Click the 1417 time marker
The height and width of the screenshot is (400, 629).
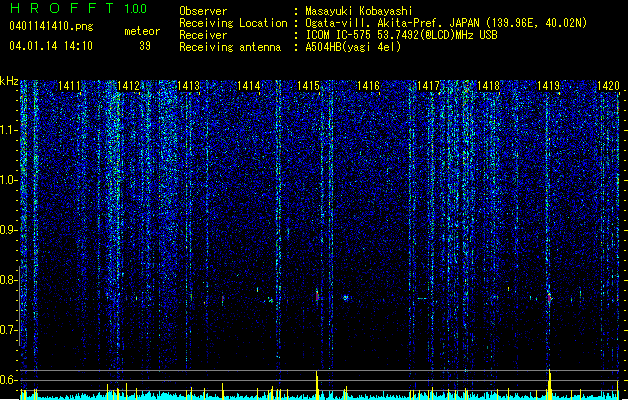coord(428,85)
